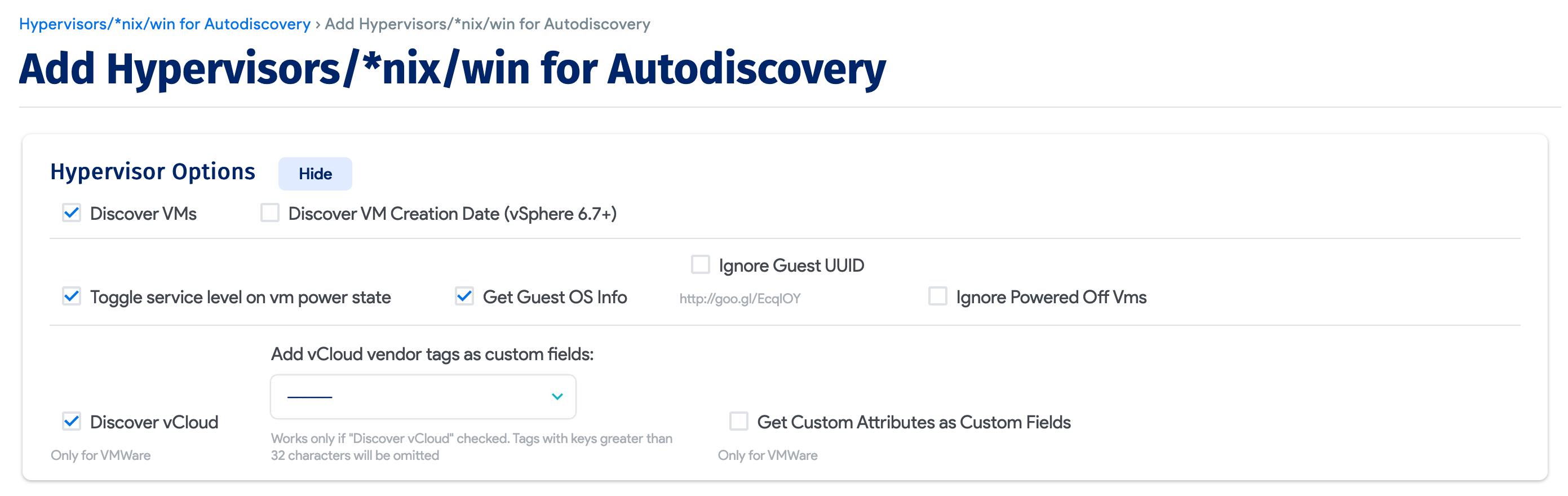Click "Only for VMWare" note under Discover vCloud
Image resolution: width=1568 pixels, height=496 pixels.
coord(100,455)
